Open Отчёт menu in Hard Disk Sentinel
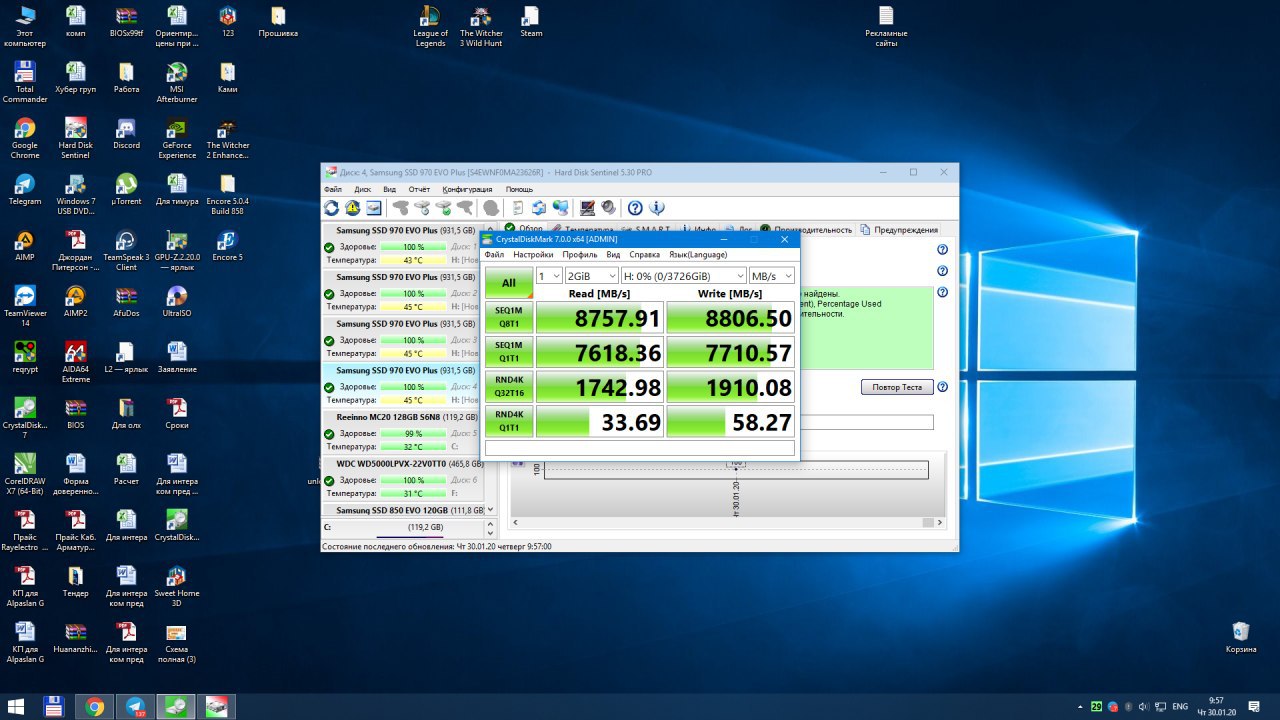 tap(419, 189)
